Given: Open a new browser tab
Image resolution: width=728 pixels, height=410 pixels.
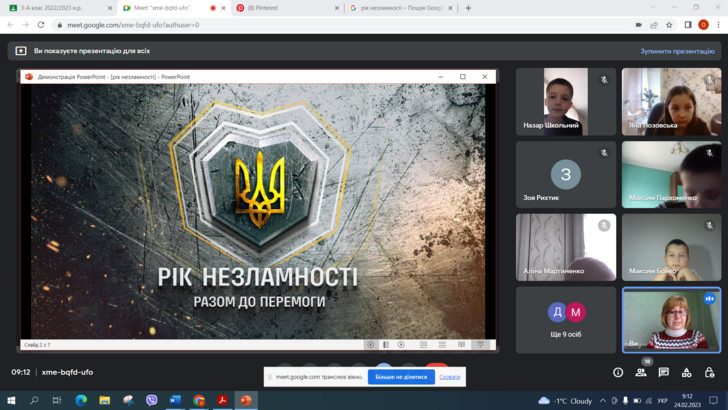Looking at the screenshot, I should [x=468, y=8].
